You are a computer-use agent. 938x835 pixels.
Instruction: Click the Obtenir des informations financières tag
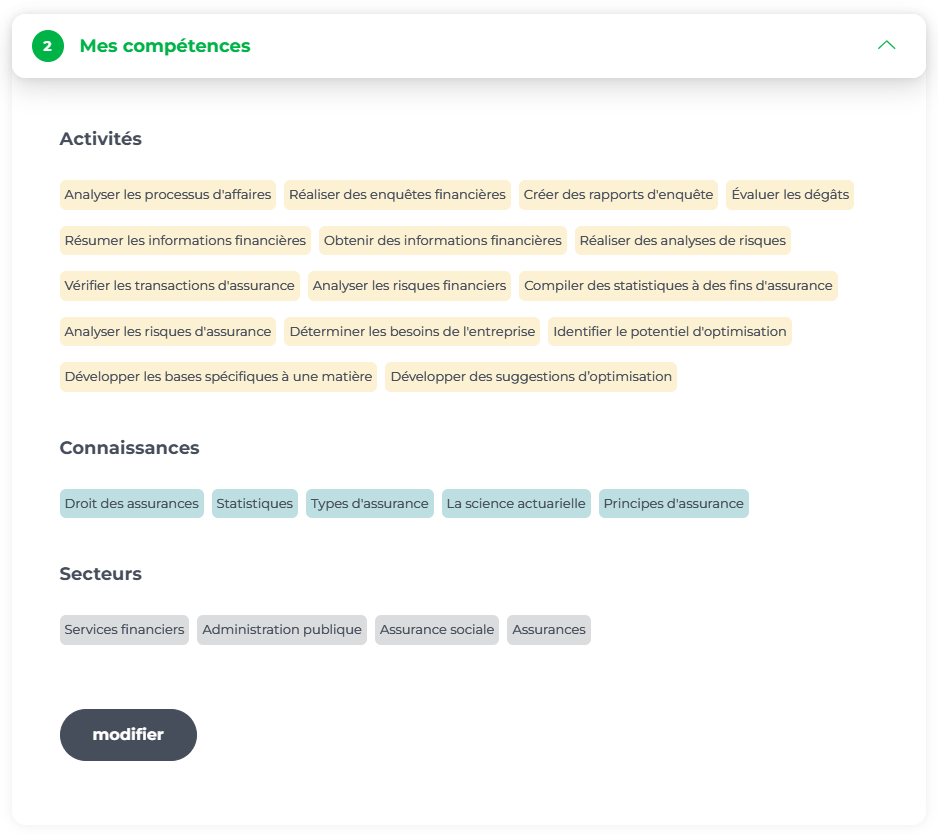click(x=443, y=241)
